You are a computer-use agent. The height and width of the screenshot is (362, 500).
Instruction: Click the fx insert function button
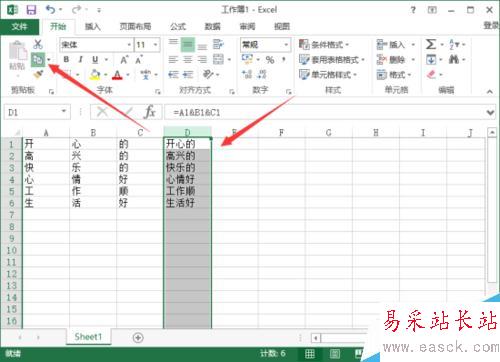150,112
